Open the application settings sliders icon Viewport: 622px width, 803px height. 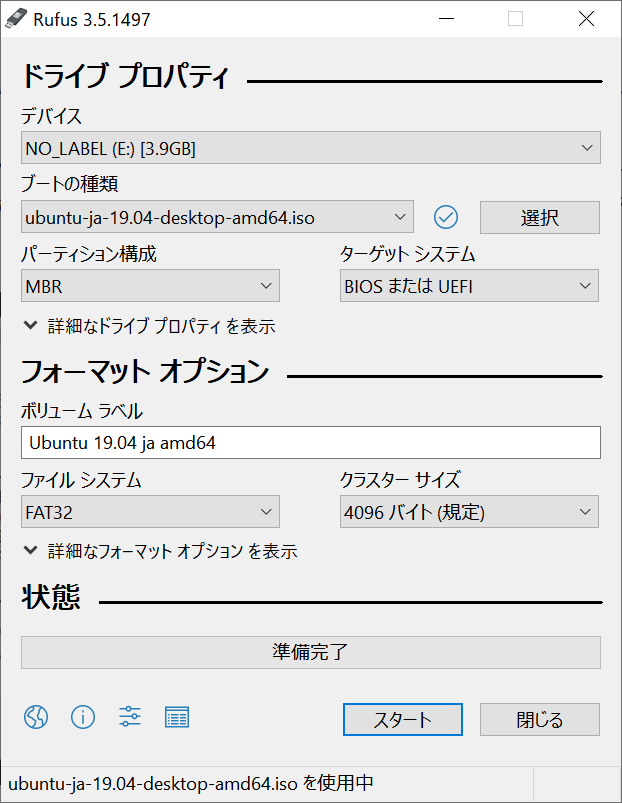pyautogui.click(x=130, y=717)
